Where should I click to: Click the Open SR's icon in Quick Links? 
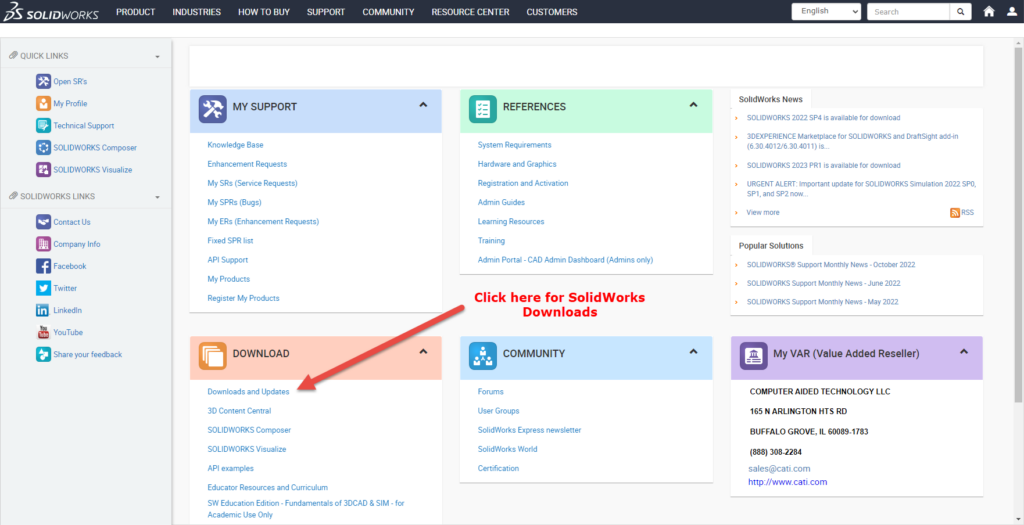click(43, 81)
